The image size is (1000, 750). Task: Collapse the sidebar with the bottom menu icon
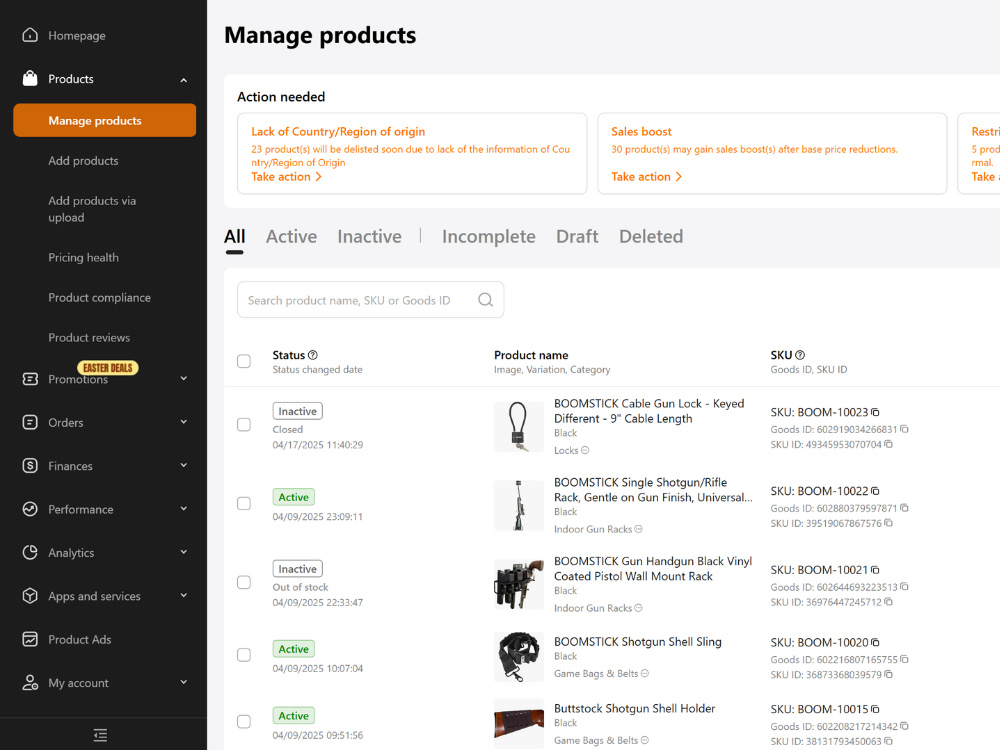pyautogui.click(x=100, y=735)
